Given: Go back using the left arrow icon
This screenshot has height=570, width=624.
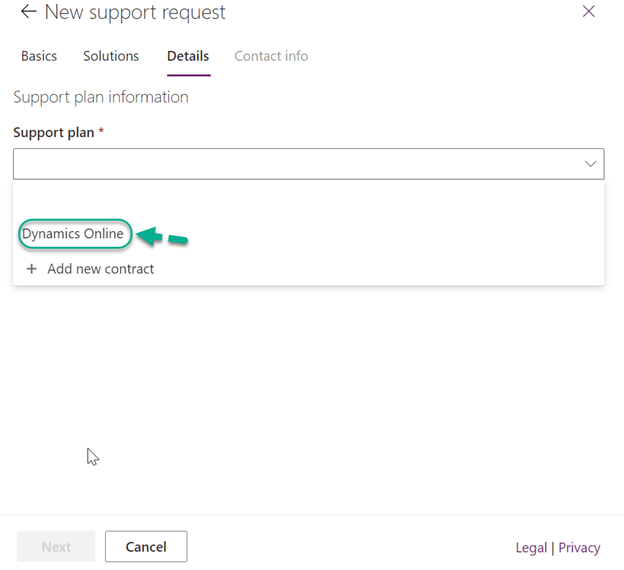Looking at the screenshot, I should pyautogui.click(x=29, y=12).
